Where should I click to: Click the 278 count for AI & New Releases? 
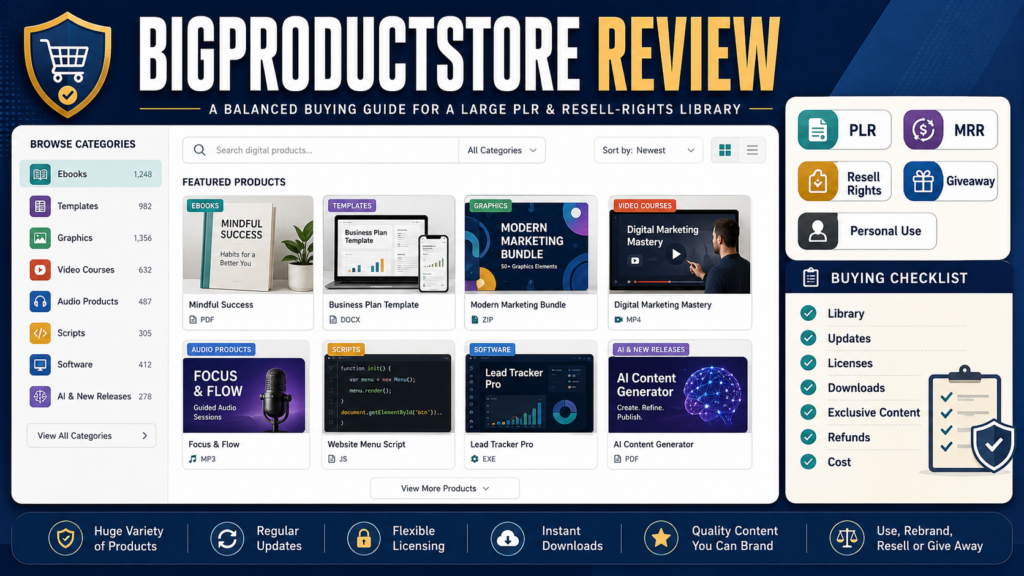(x=144, y=397)
